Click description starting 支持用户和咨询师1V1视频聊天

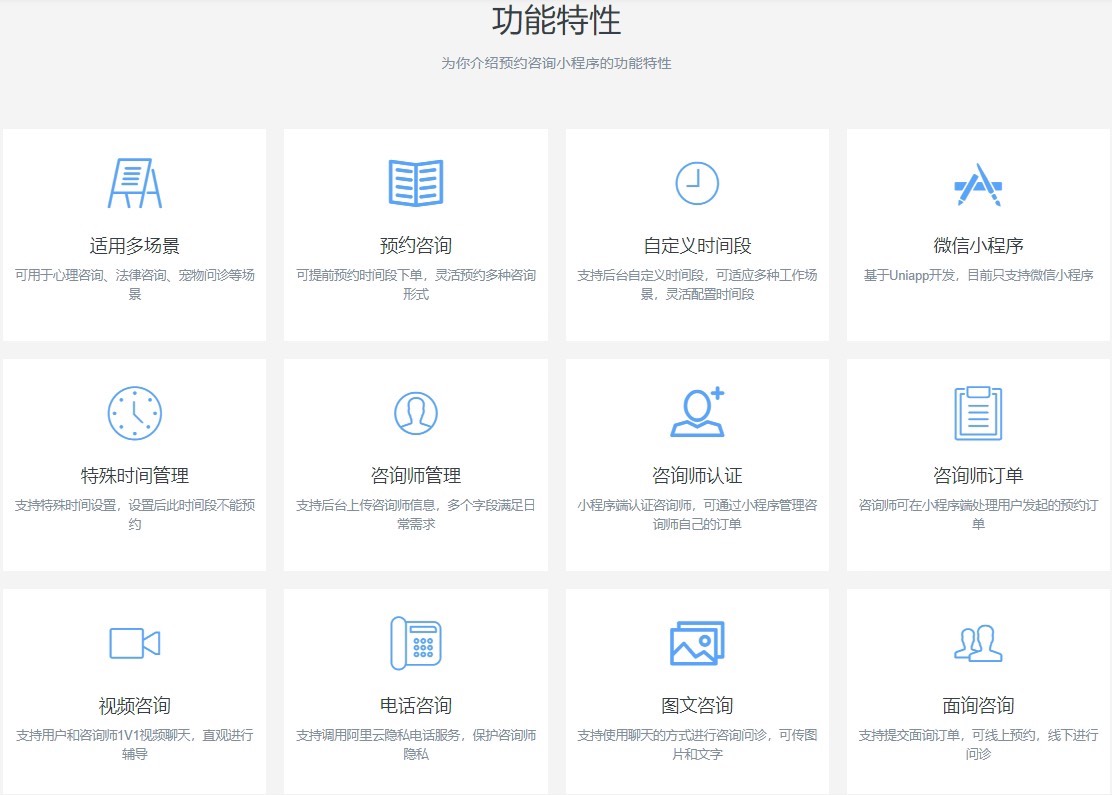pos(135,744)
